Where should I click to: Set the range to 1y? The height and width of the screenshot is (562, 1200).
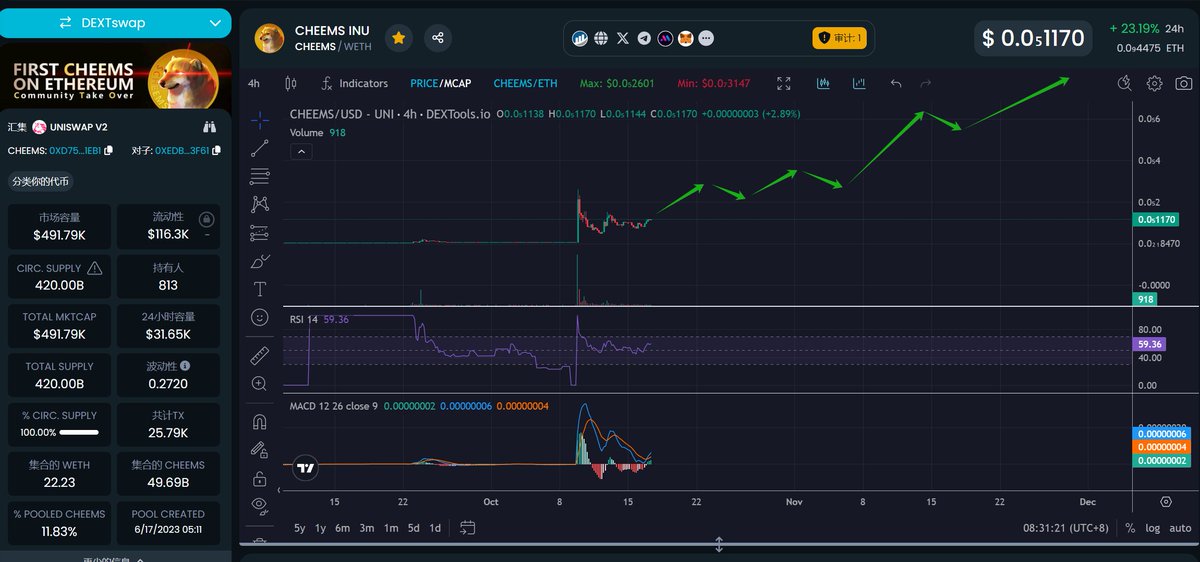pos(320,527)
